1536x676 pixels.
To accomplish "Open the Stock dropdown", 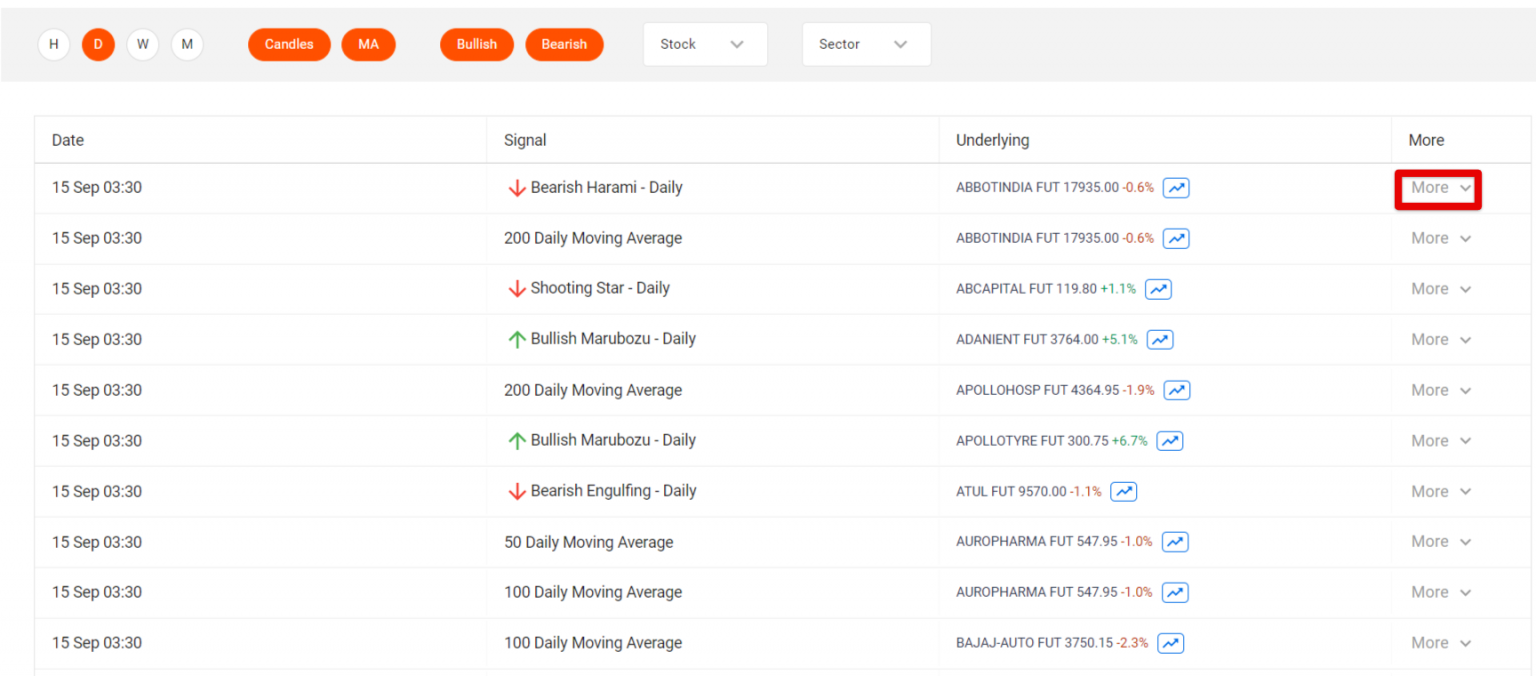I will (x=705, y=44).
